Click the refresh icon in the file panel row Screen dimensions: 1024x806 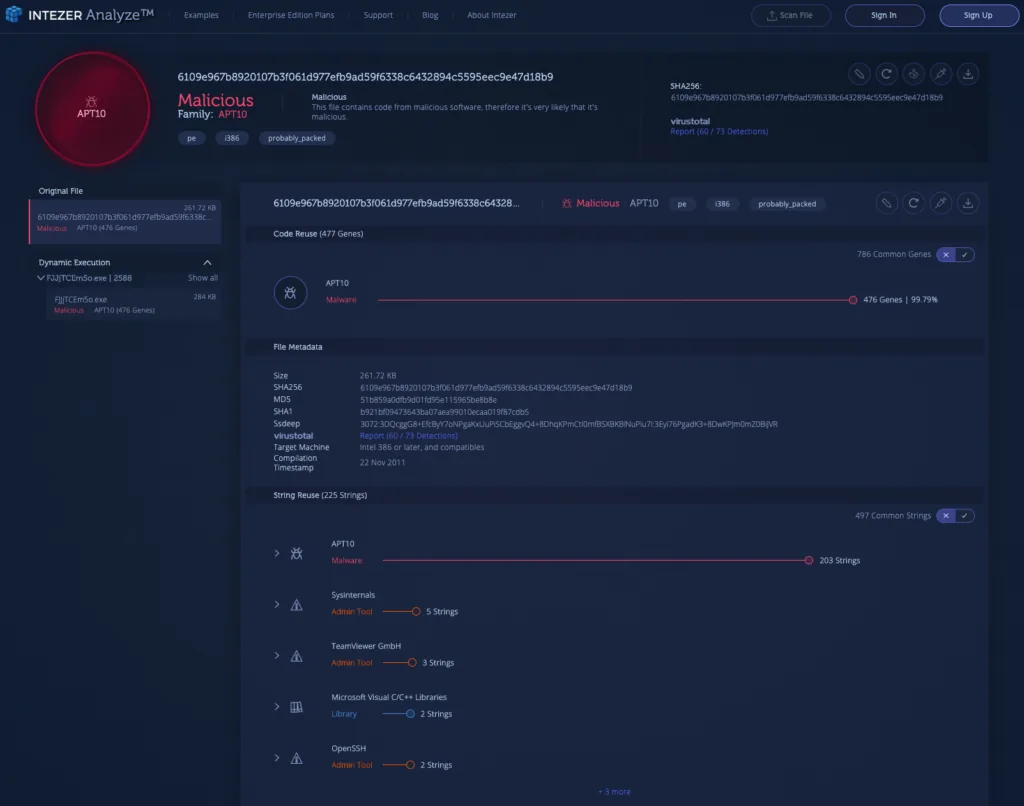pos(914,203)
